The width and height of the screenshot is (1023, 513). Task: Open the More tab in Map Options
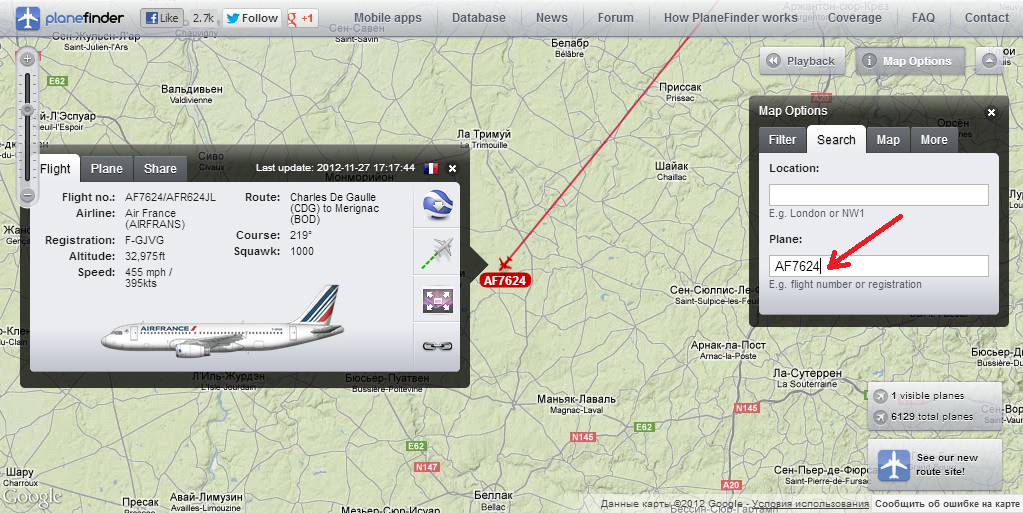click(x=934, y=140)
